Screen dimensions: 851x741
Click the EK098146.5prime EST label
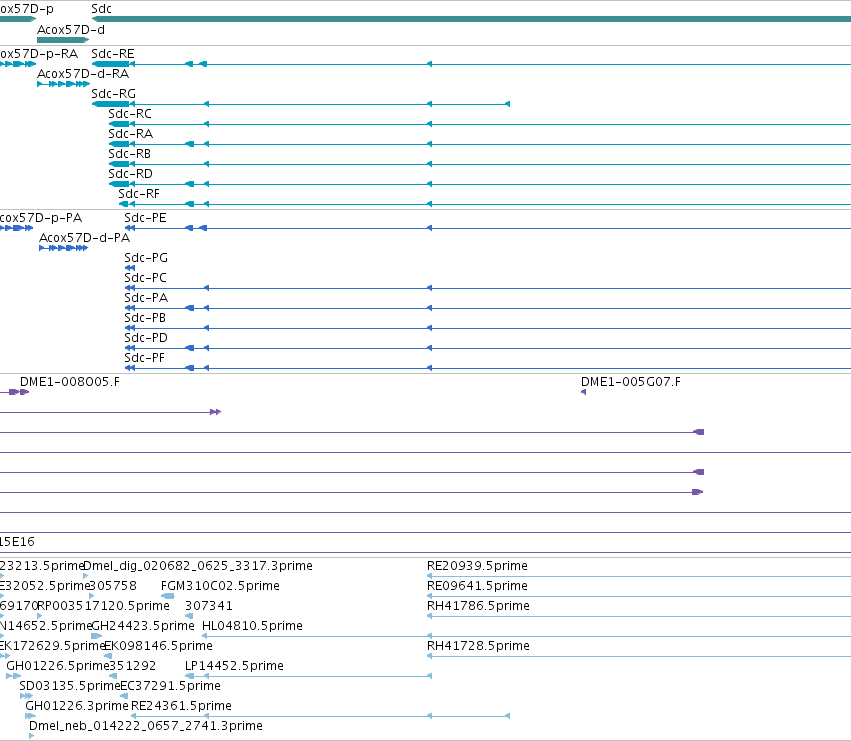(x=158, y=646)
